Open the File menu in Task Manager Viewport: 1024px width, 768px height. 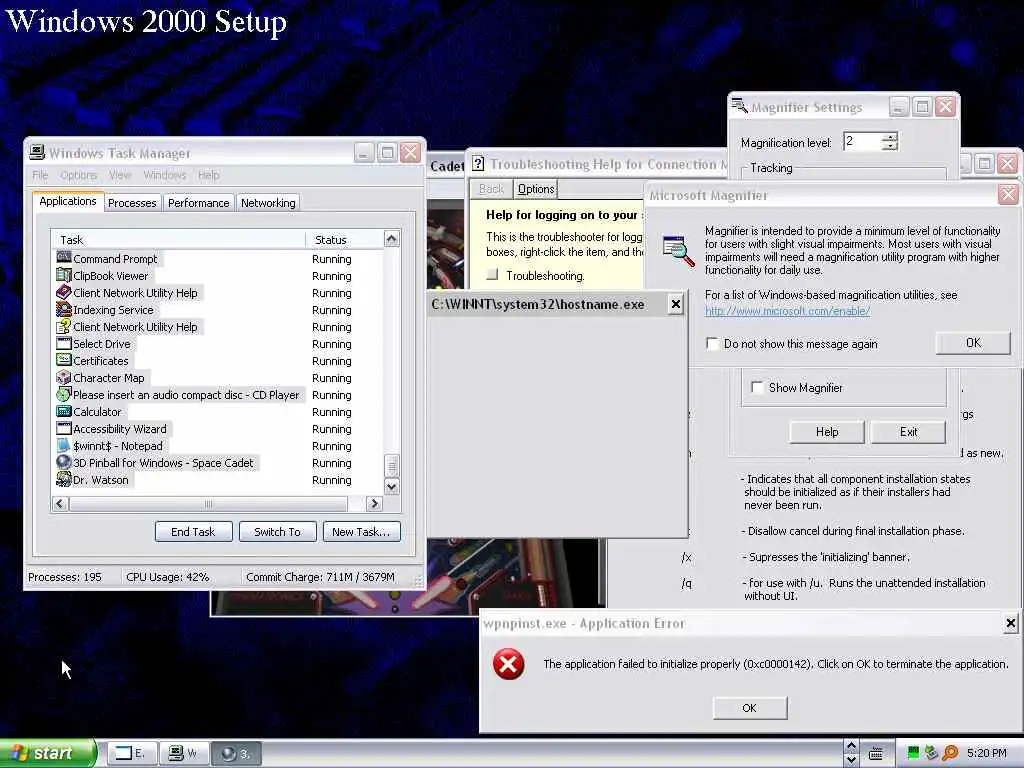40,175
